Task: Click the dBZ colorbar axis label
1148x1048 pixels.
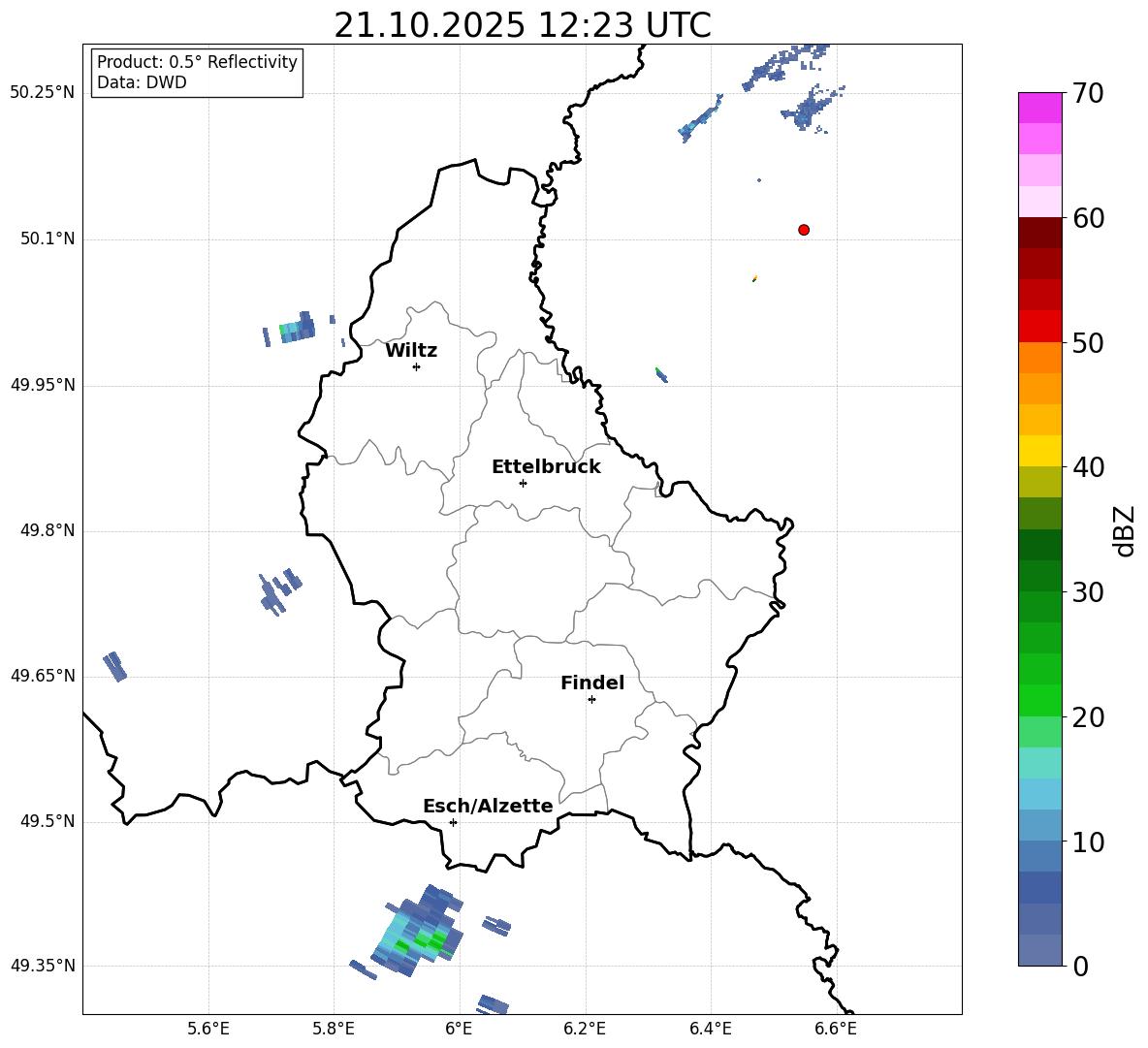Action: coord(1124,530)
